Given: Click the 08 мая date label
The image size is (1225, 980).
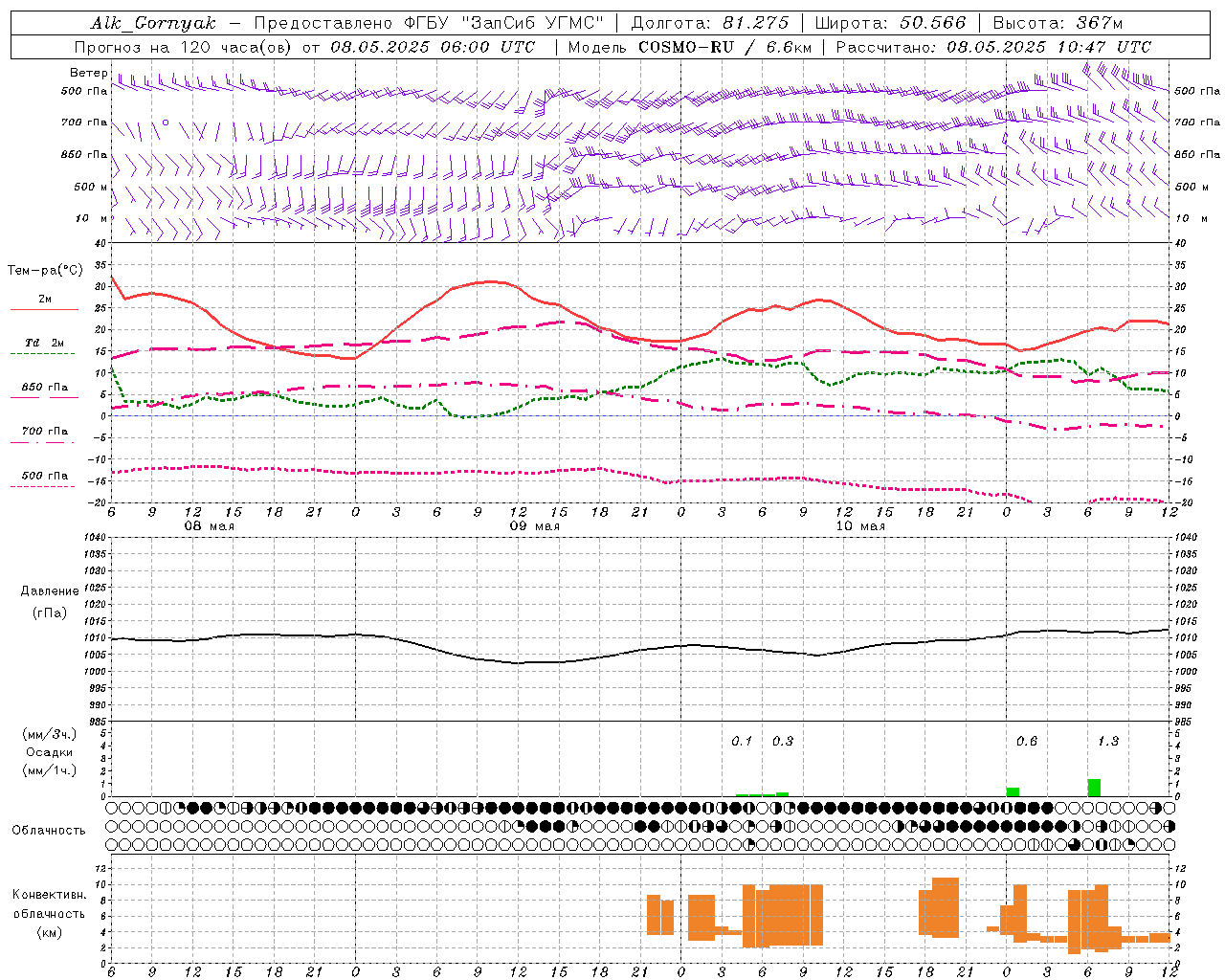Looking at the screenshot, I should [x=209, y=526].
